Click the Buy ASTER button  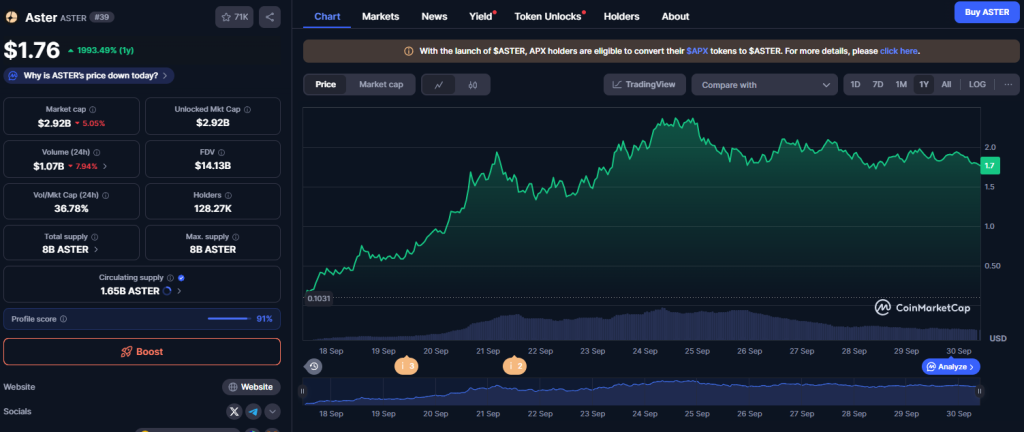[987, 12]
